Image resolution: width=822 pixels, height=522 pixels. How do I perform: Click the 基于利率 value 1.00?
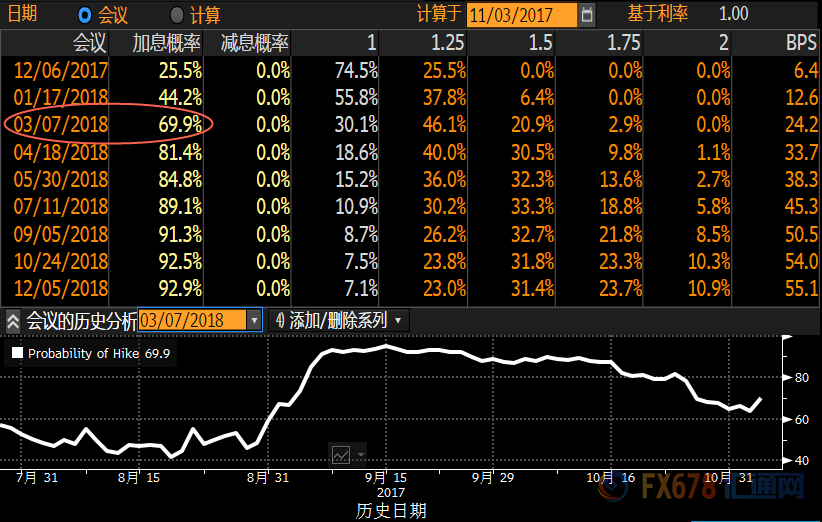click(x=733, y=14)
